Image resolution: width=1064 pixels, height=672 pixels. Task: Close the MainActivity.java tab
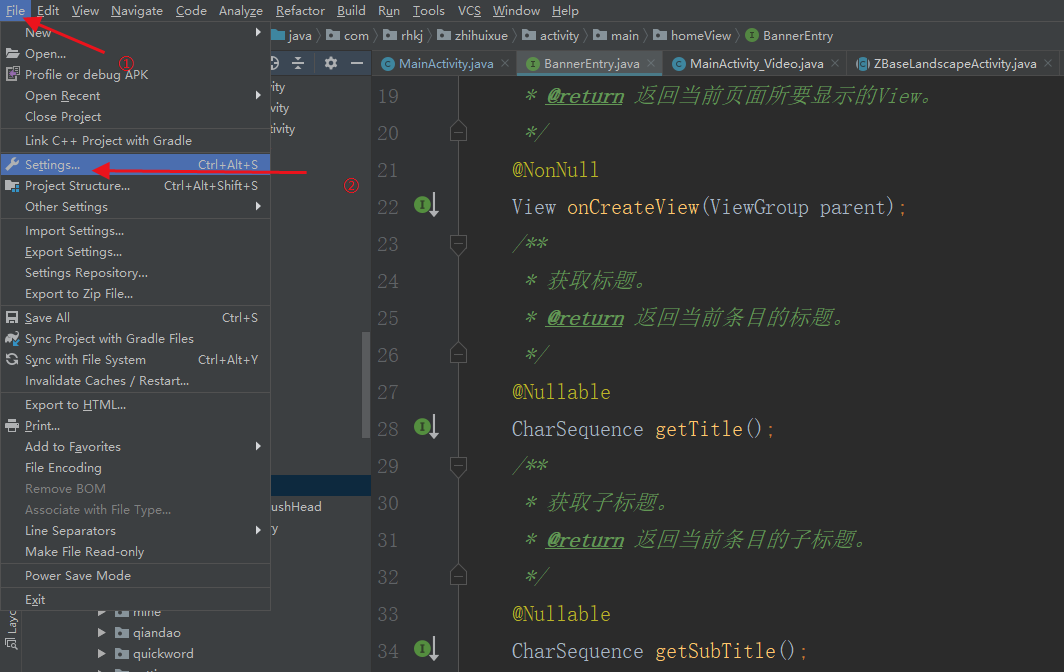pyautogui.click(x=505, y=63)
